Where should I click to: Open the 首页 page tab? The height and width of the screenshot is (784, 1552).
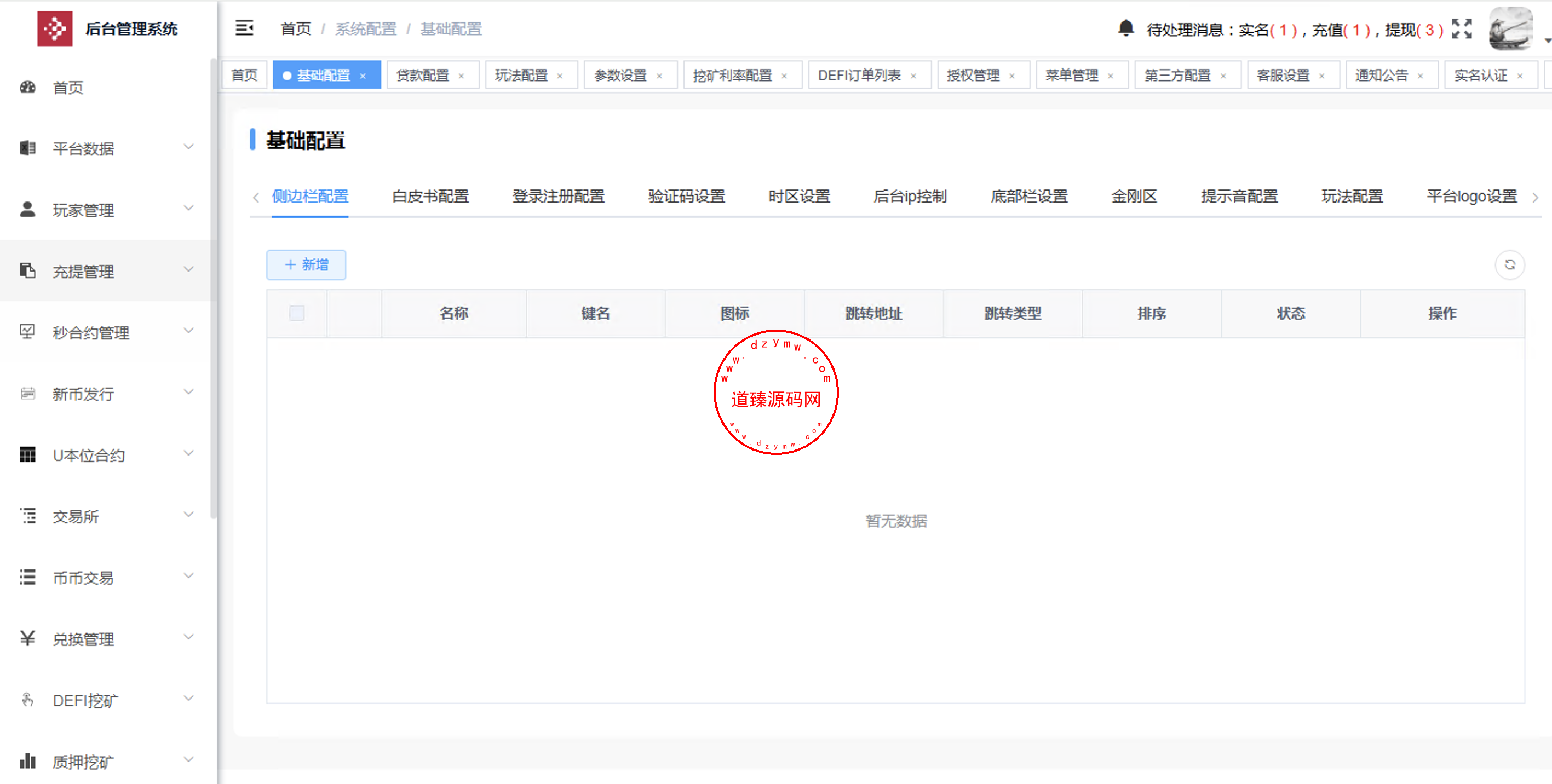tap(244, 75)
